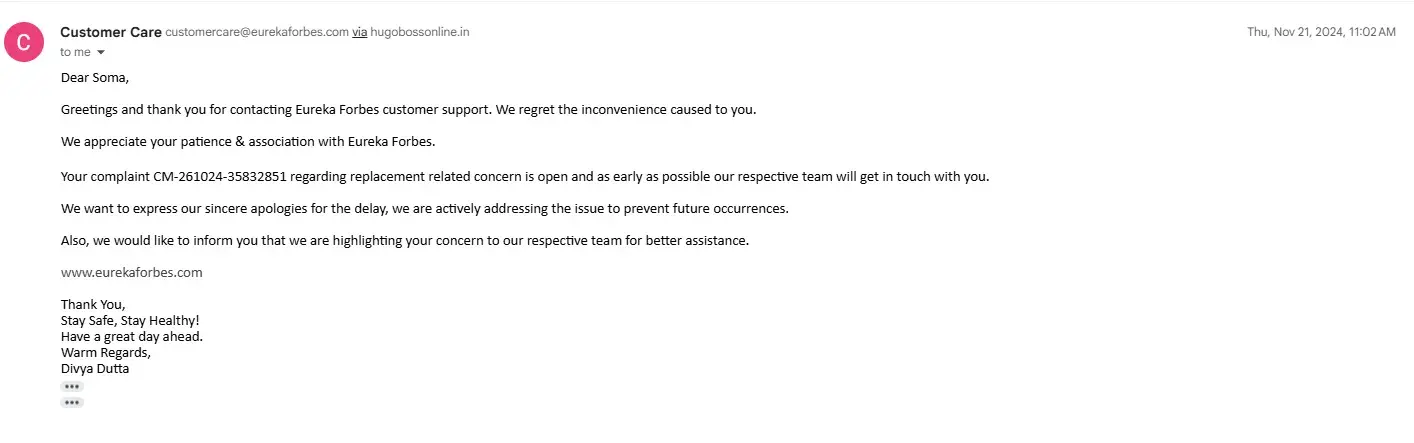Viewport: 1414px width, 443px height.
Task: Click the "Have a great day ahead." line
Action: [x=132, y=336]
